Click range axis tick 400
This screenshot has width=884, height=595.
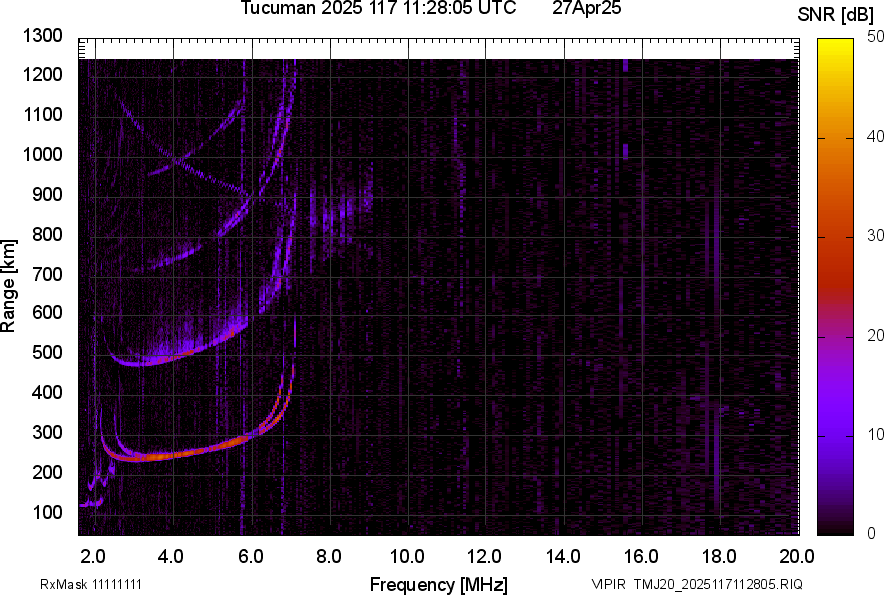click(x=47, y=392)
